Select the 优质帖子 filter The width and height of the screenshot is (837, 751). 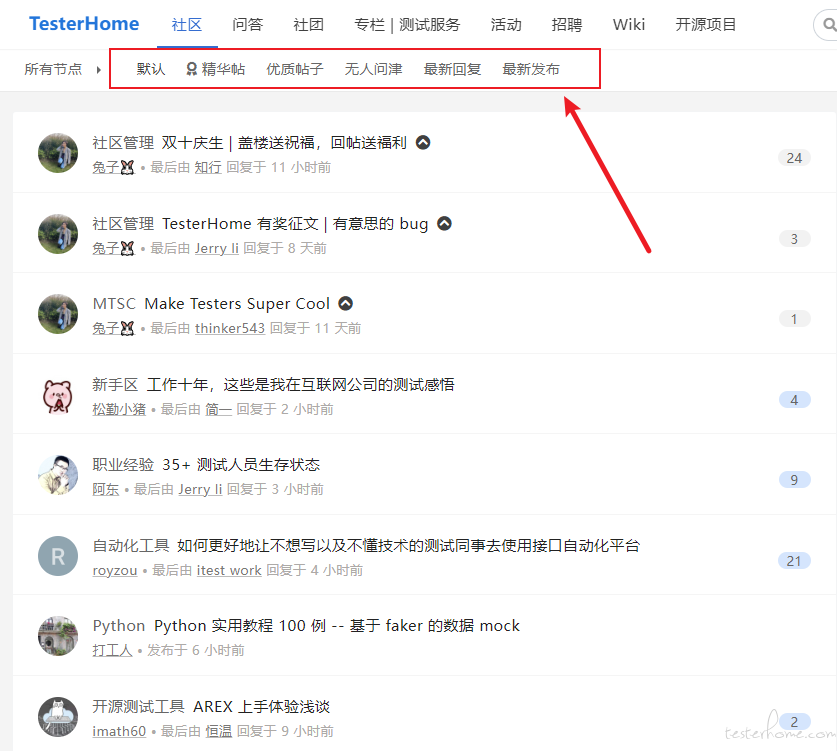pos(295,69)
